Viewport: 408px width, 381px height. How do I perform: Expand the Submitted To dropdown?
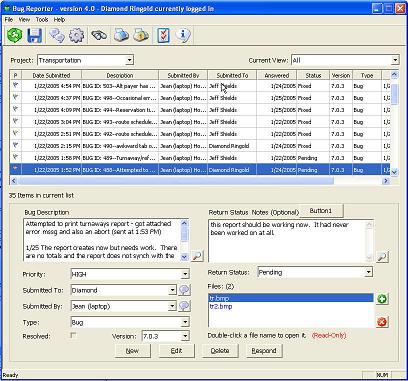coord(172,290)
